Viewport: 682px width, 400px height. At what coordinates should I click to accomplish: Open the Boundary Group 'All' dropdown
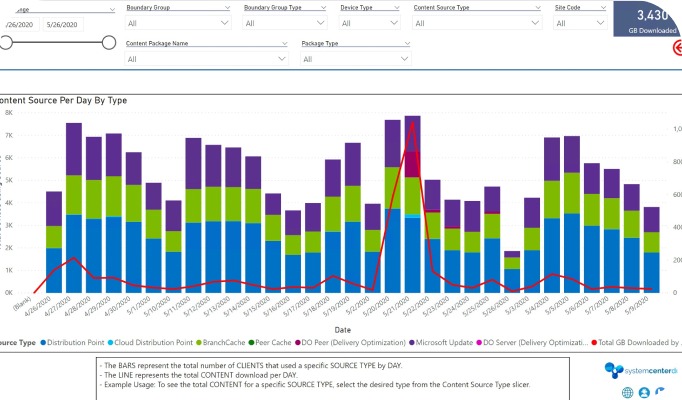click(178, 23)
